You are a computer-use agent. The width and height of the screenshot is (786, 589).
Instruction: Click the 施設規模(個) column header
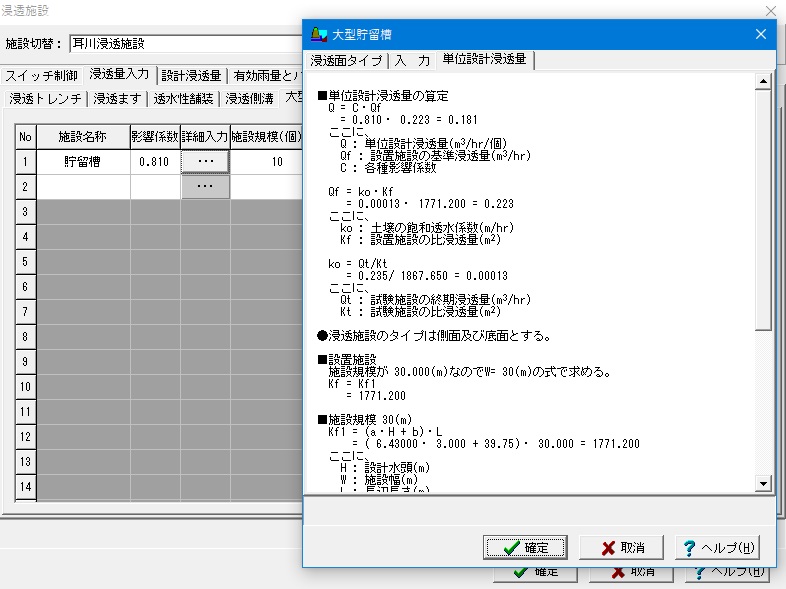pos(267,137)
